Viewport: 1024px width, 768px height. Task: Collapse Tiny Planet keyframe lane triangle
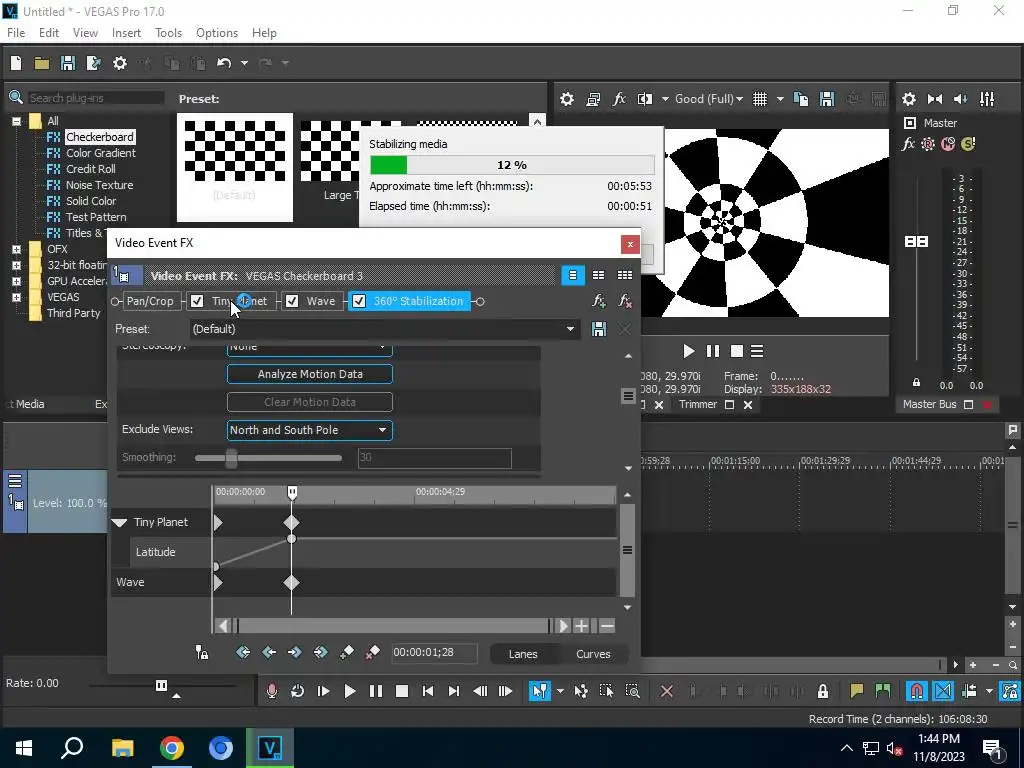click(x=119, y=522)
